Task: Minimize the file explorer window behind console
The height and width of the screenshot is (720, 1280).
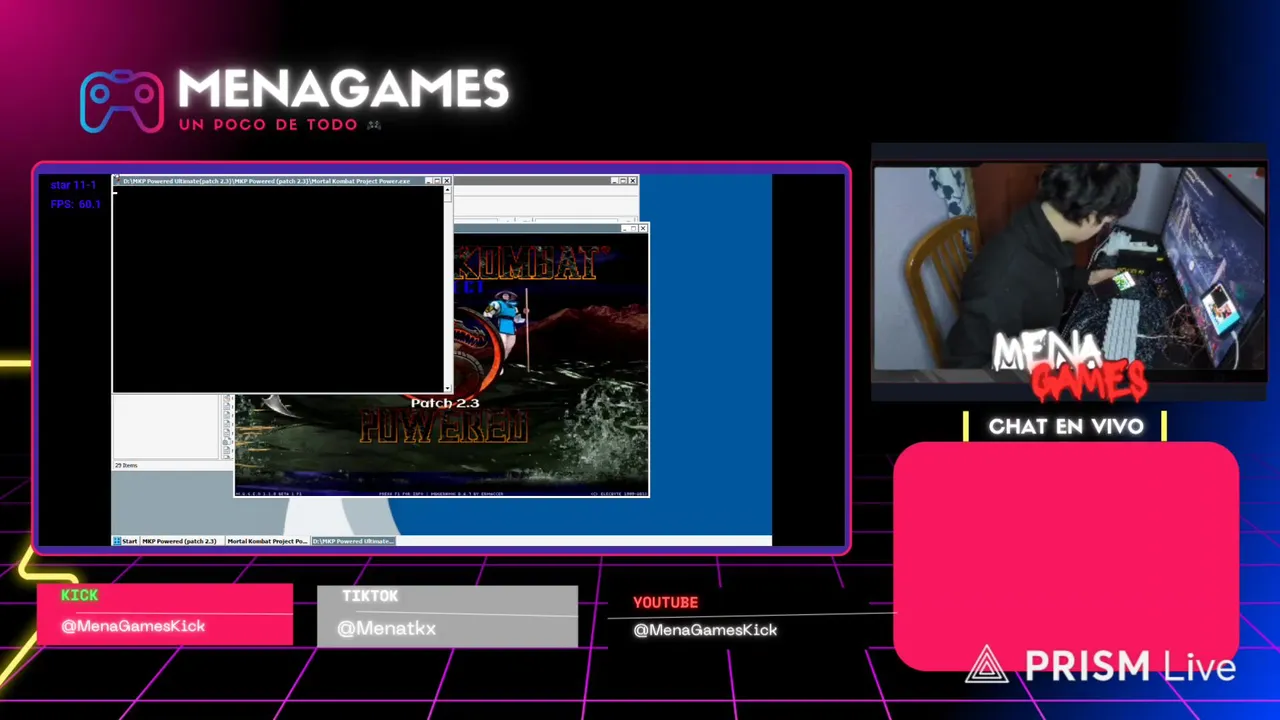Action: pos(614,181)
